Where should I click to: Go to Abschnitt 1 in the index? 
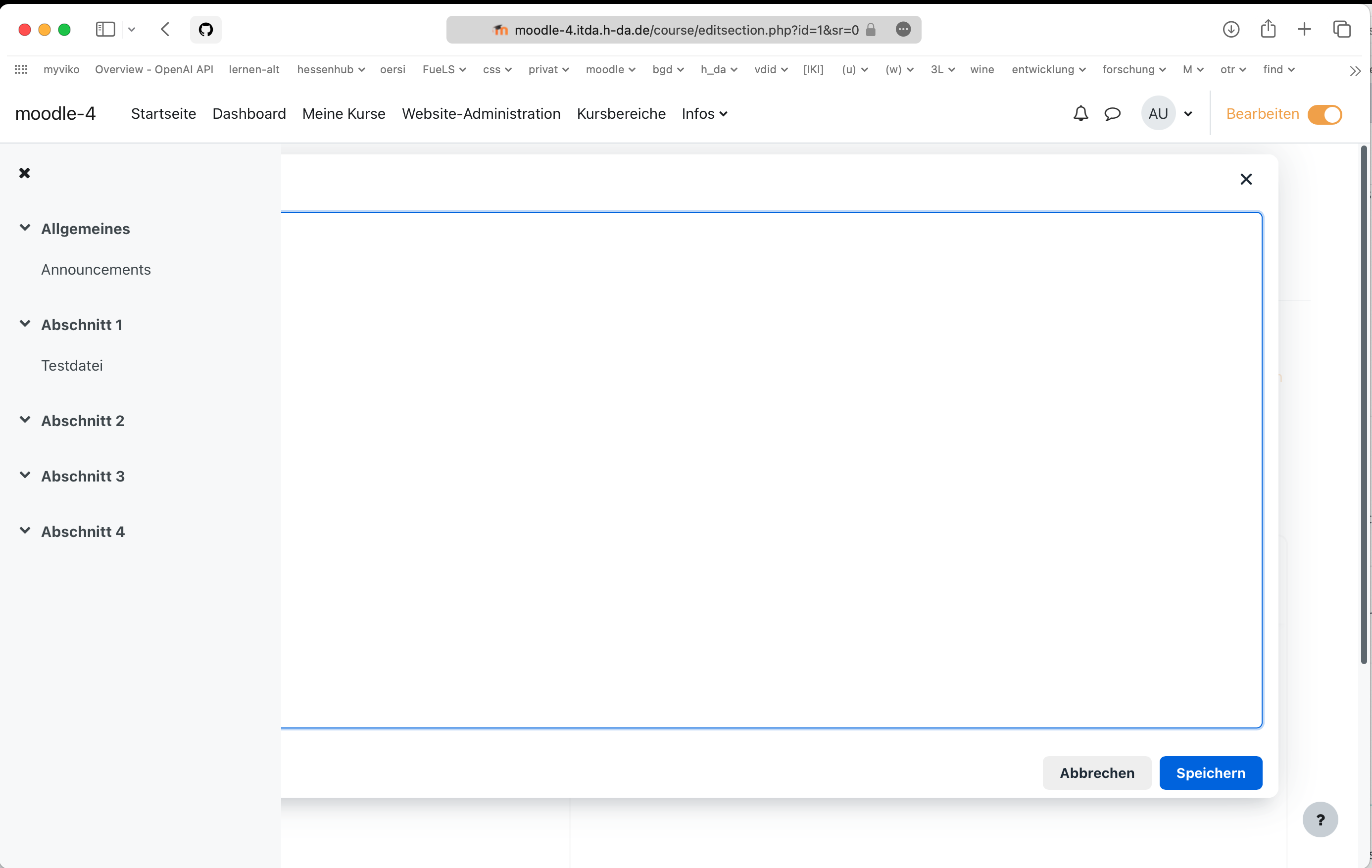click(x=82, y=325)
